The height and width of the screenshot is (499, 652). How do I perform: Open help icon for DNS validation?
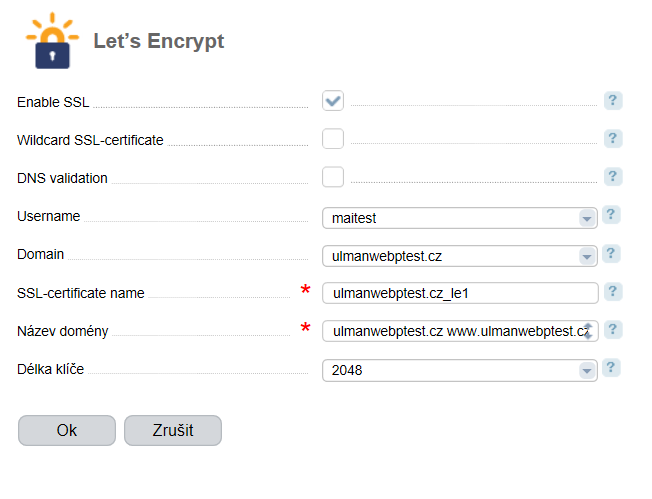click(x=613, y=177)
